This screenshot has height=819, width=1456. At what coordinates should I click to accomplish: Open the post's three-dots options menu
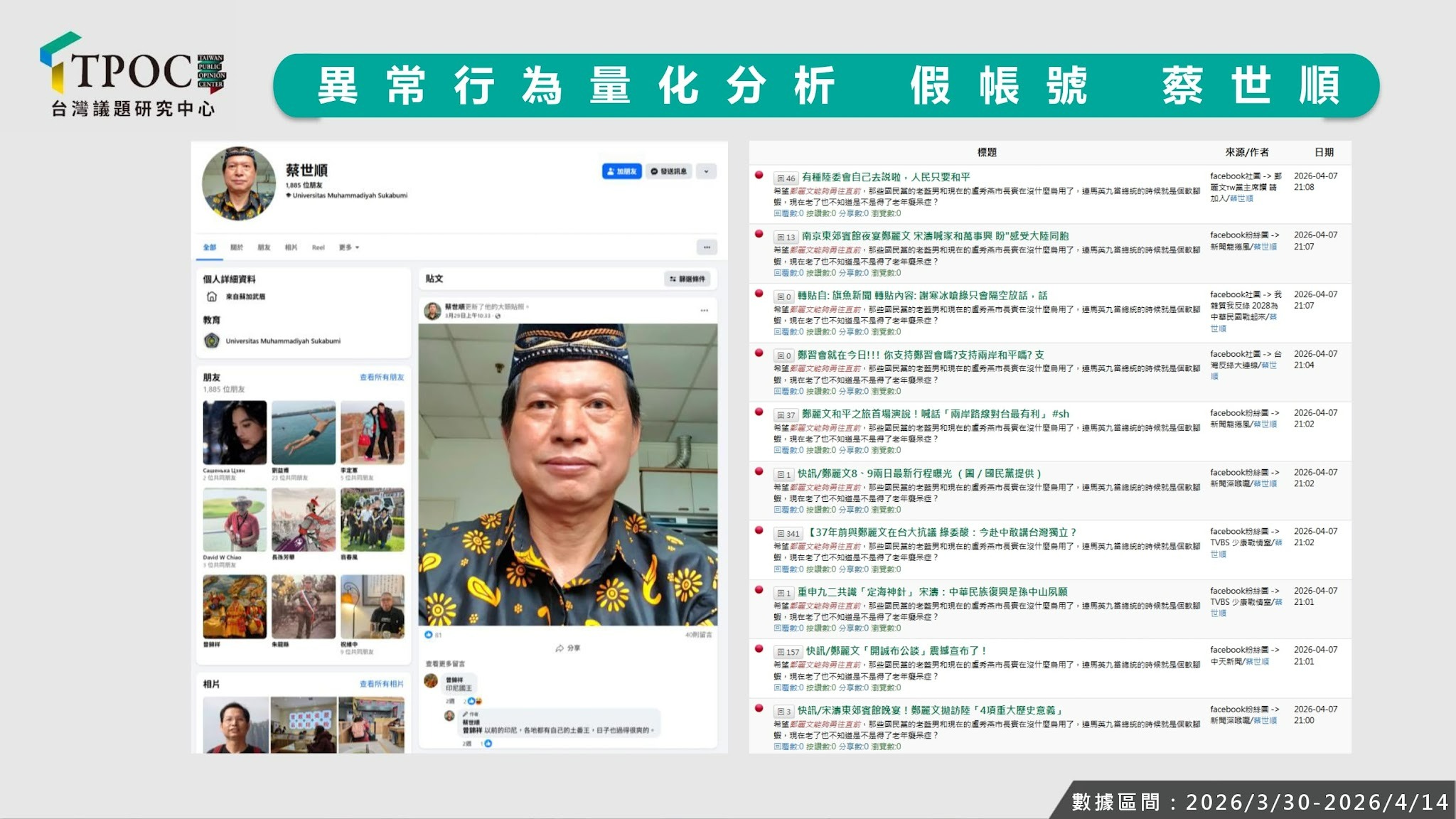[x=704, y=310]
